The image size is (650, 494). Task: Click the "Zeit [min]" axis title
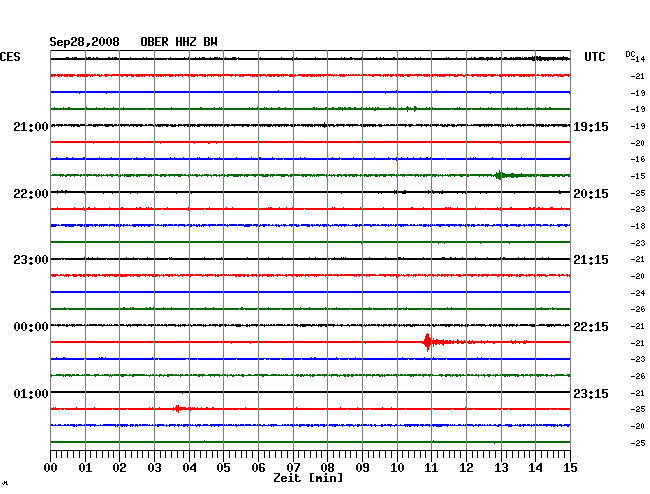point(308,478)
